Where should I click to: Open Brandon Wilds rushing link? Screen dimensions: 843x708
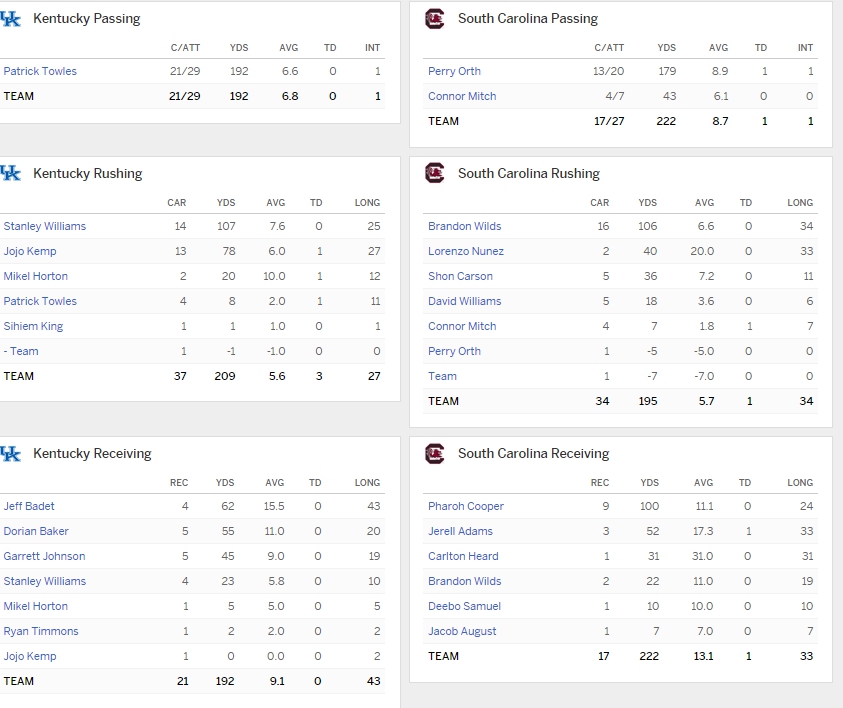coord(465,226)
